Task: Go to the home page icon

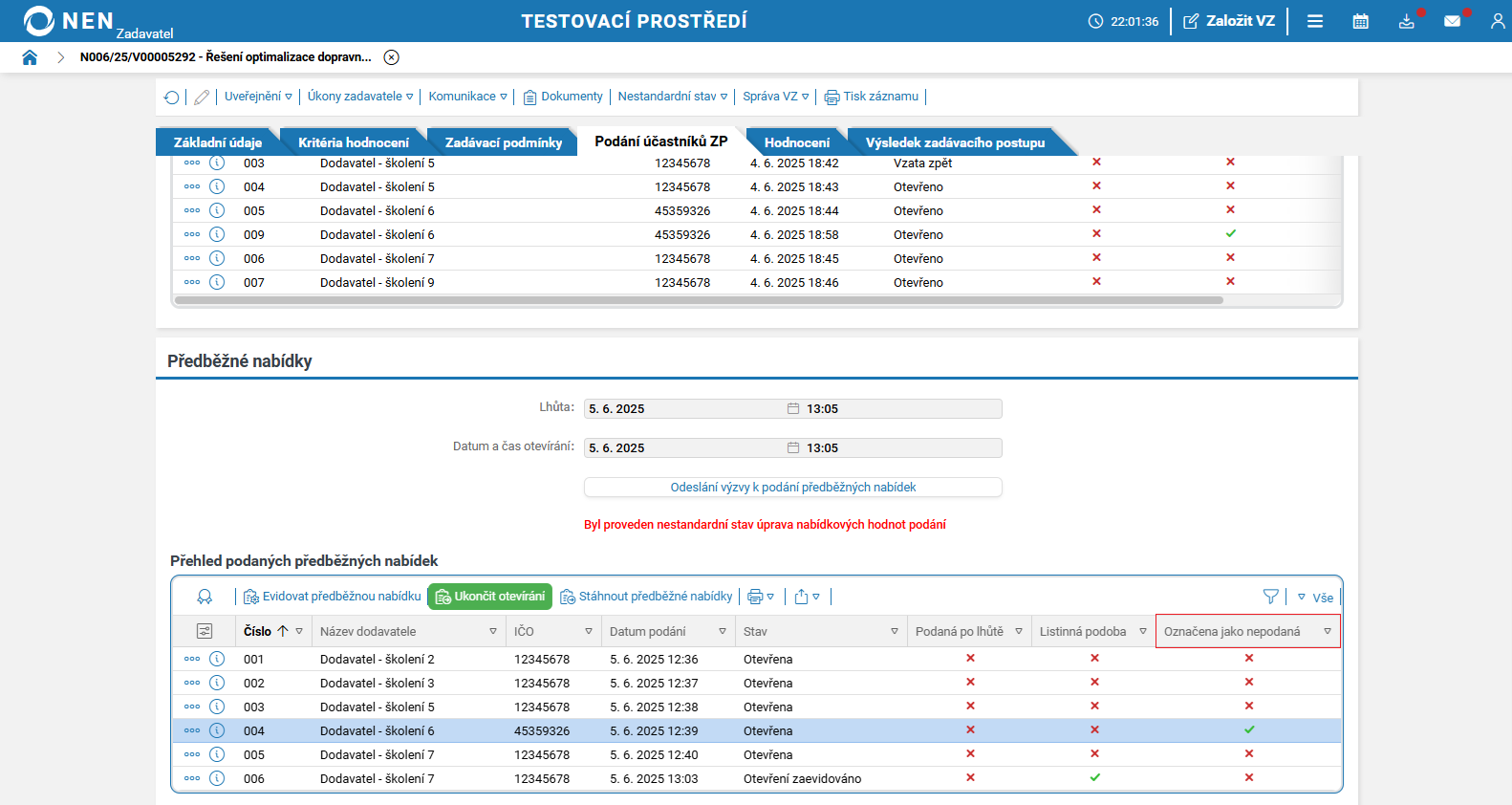Action: [30, 57]
